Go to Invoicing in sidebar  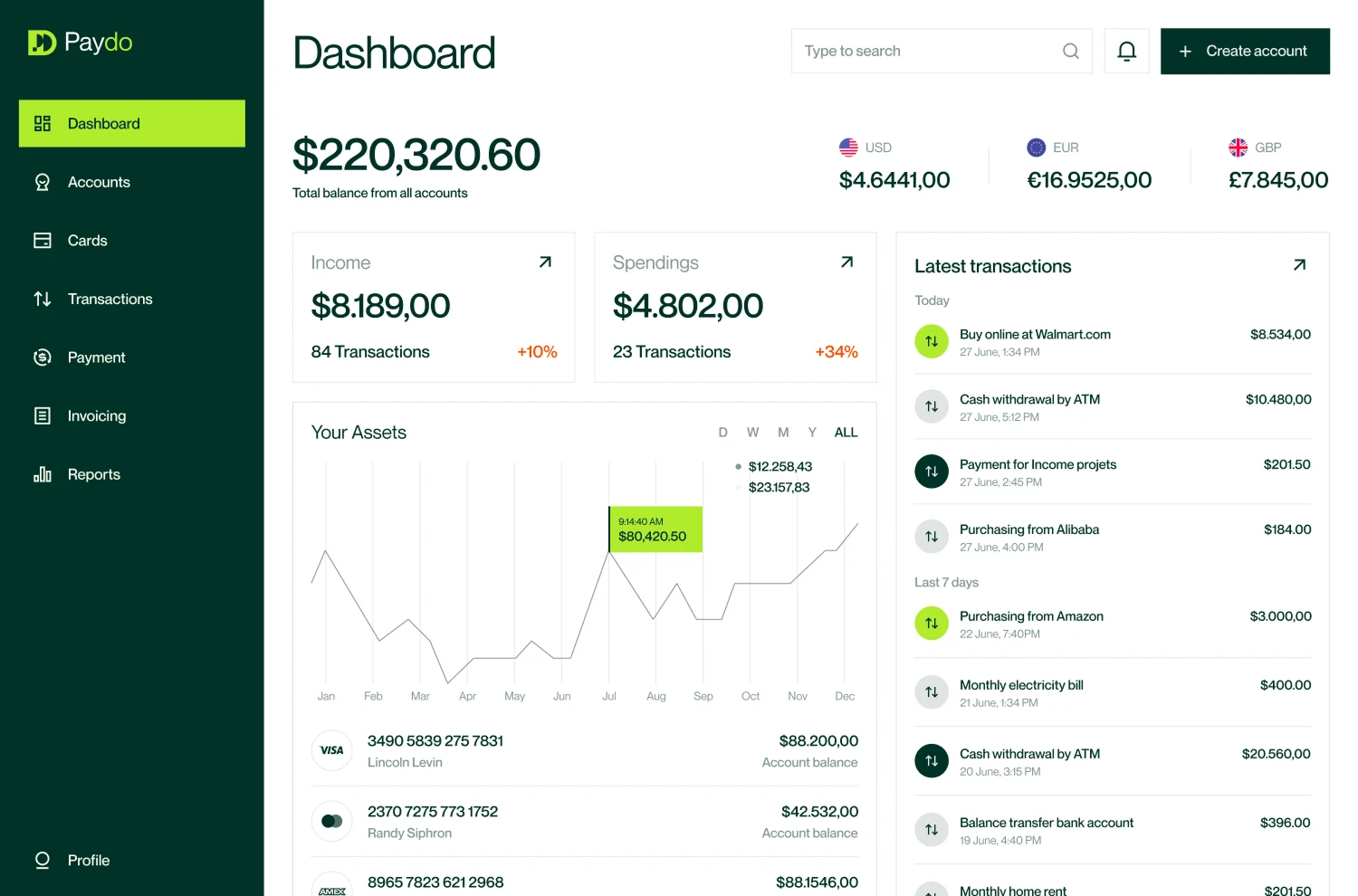click(96, 416)
